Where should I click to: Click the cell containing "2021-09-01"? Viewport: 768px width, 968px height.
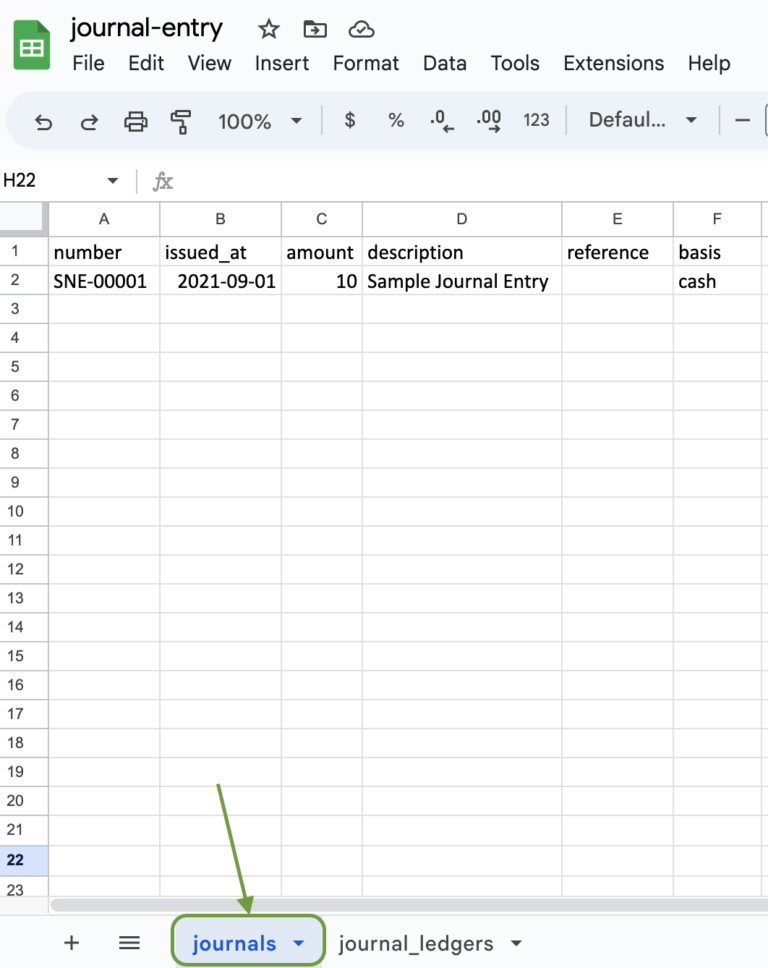[220, 280]
